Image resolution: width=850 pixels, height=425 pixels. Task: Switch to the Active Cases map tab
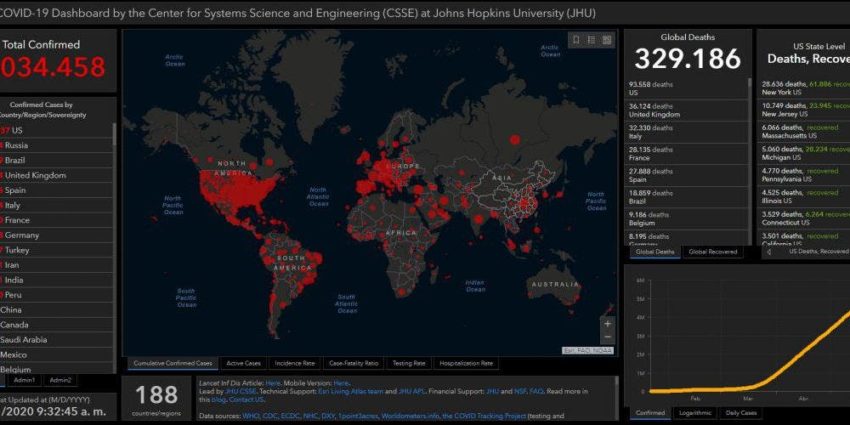(x=244, y=363)
